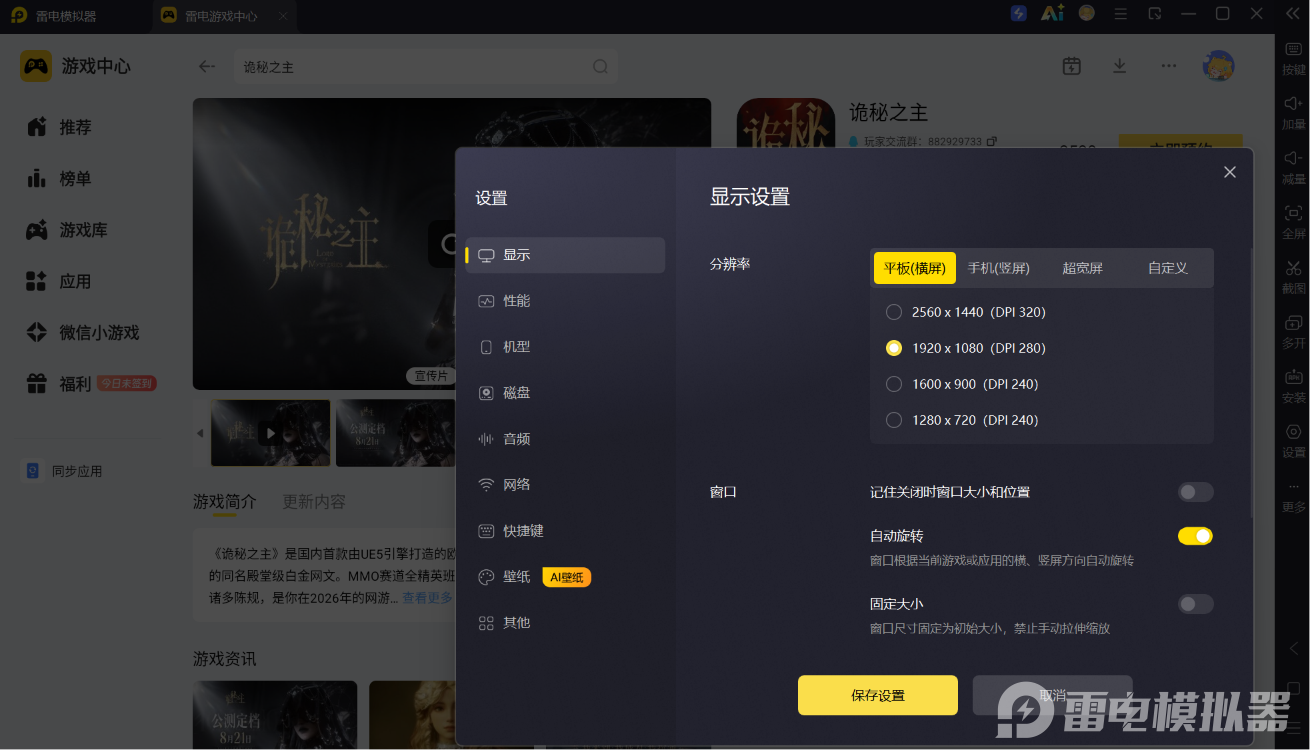Open the 自定义 resolution tab
This screenshot has width=1310, height=750.
[x=1167, y=268]
